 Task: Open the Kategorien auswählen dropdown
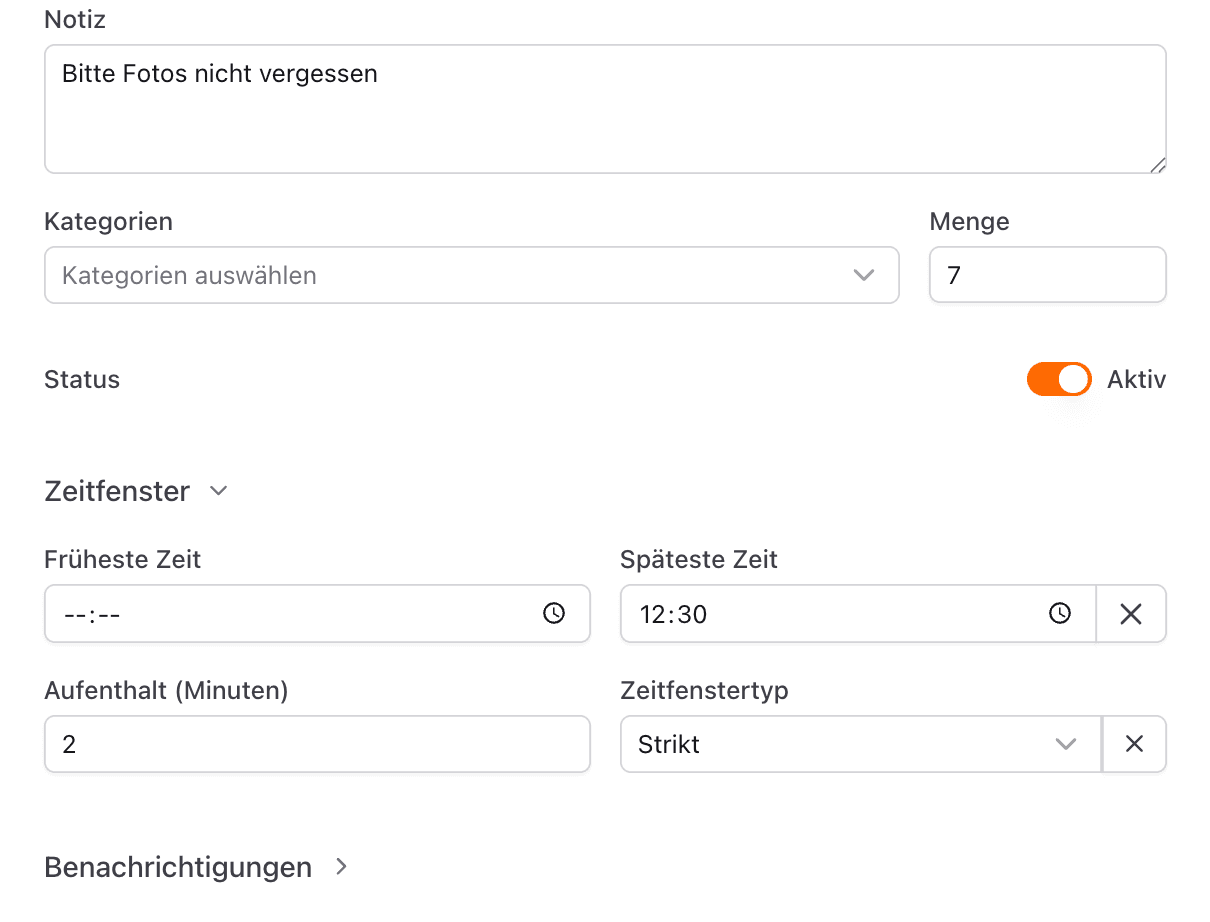coord(450,275)
